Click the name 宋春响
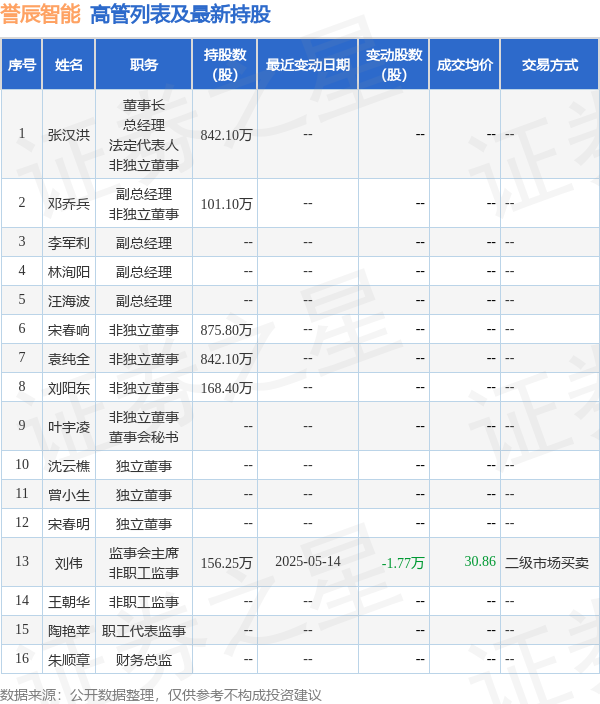This screenshot has width=600, height=704. tap(69, 330)
